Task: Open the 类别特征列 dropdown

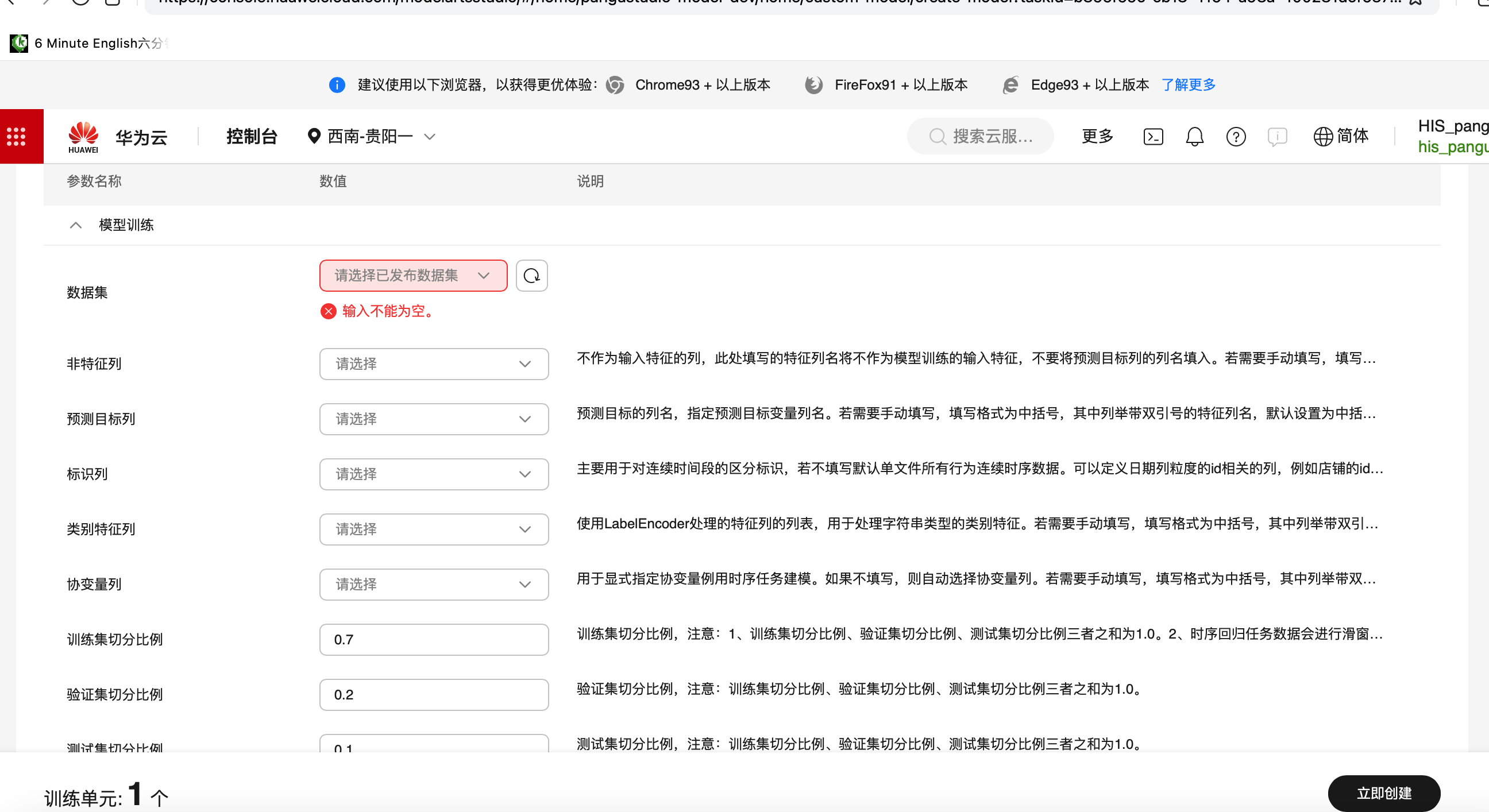Action: pyautogui.click(x=434, y=529)
